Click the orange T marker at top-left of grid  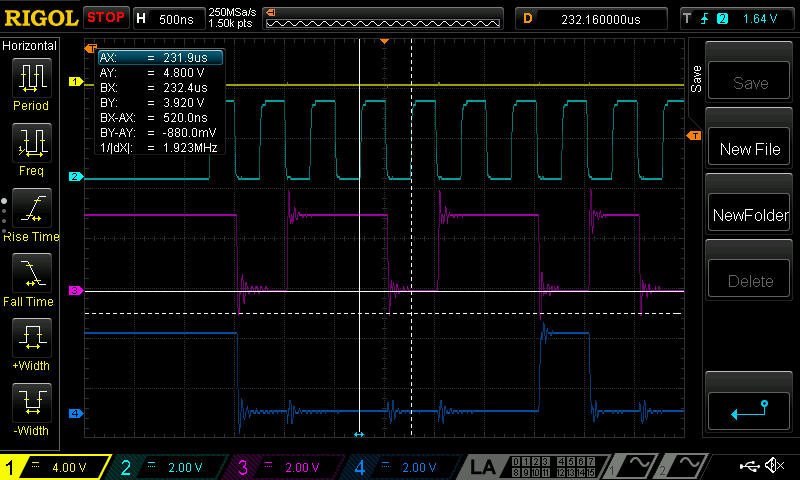91,48
